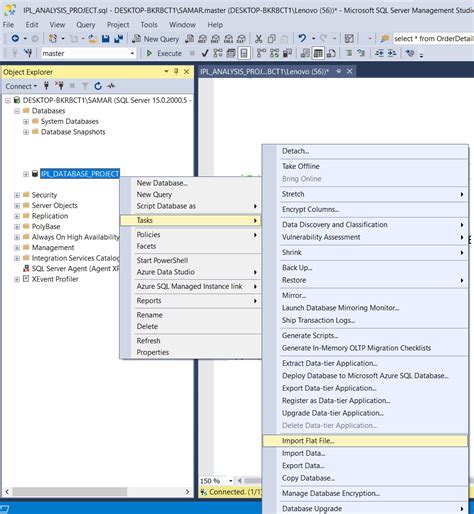
Task: Choose Export Data... option
Action: tap(365, 466)
